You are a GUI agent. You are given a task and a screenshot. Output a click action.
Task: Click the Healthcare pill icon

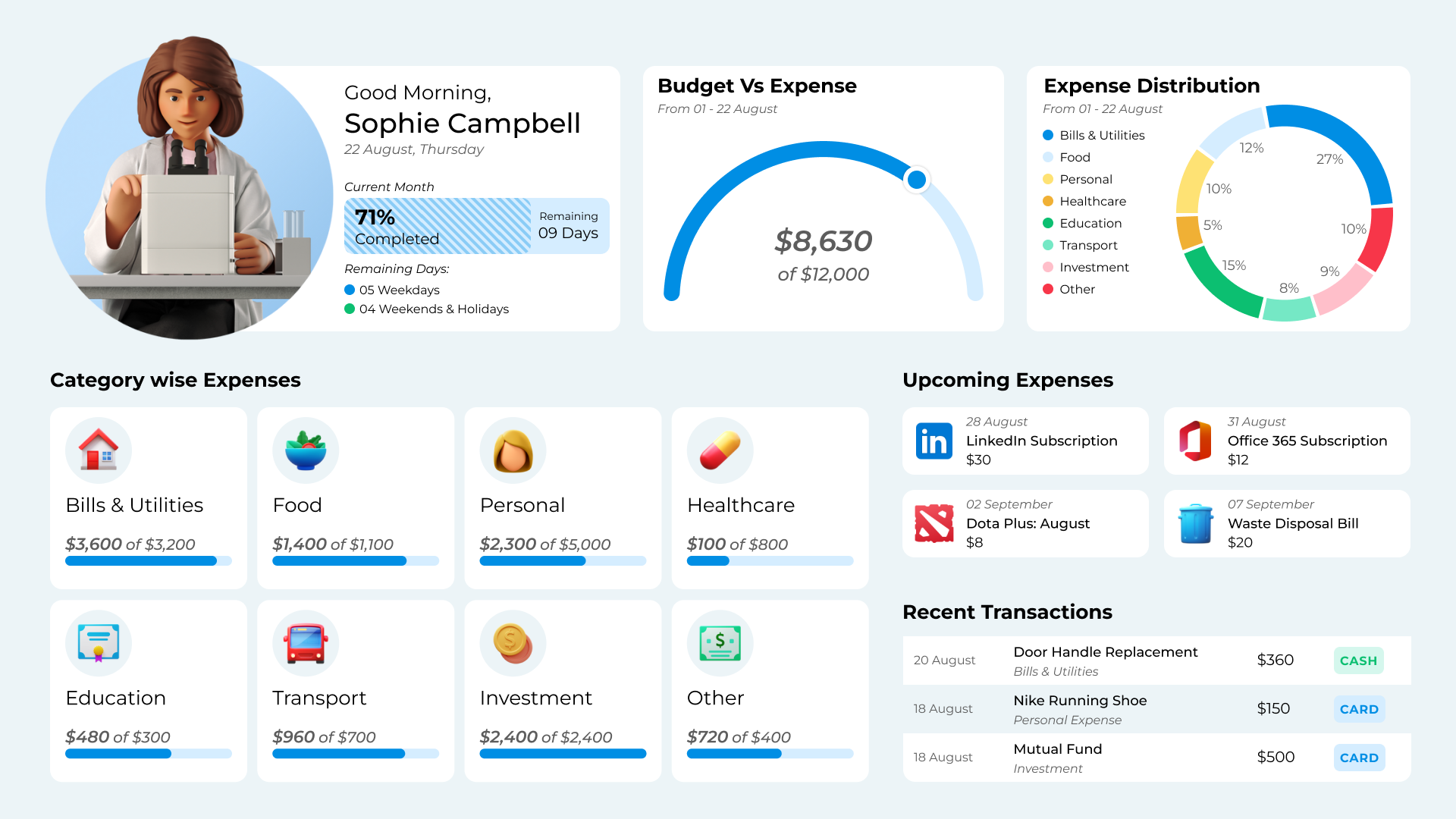point(720,450)
